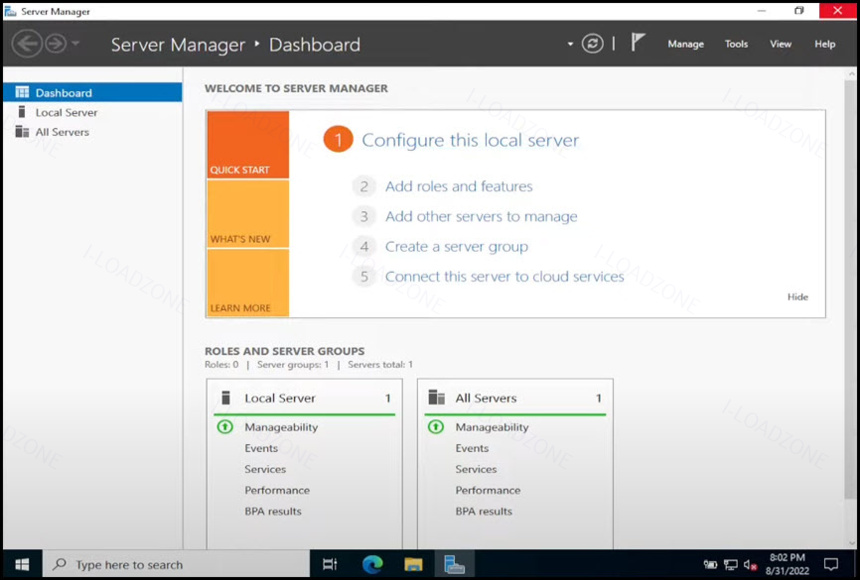Viewport: 860px width, 580px height.
Task: Open the Learn More tile
Action: coord(248,283)
